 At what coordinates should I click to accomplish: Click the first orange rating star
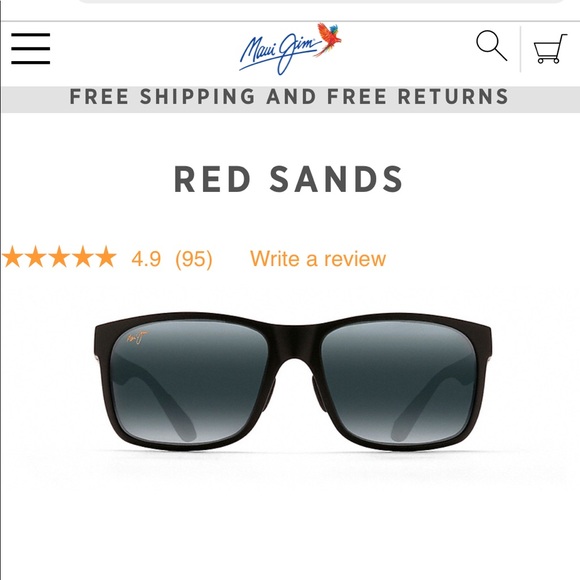tap(13, 257)
